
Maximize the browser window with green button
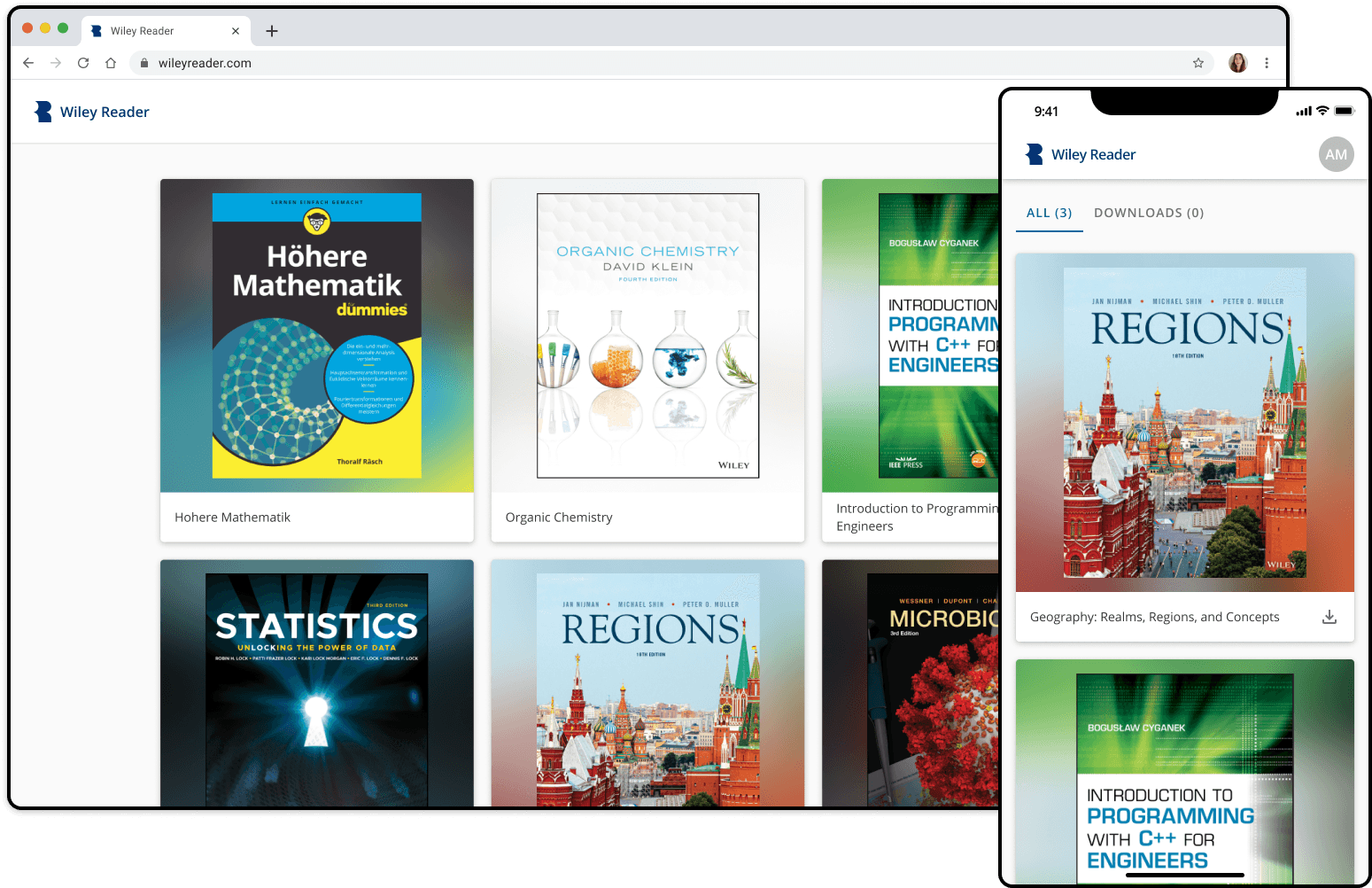point(63,28)
